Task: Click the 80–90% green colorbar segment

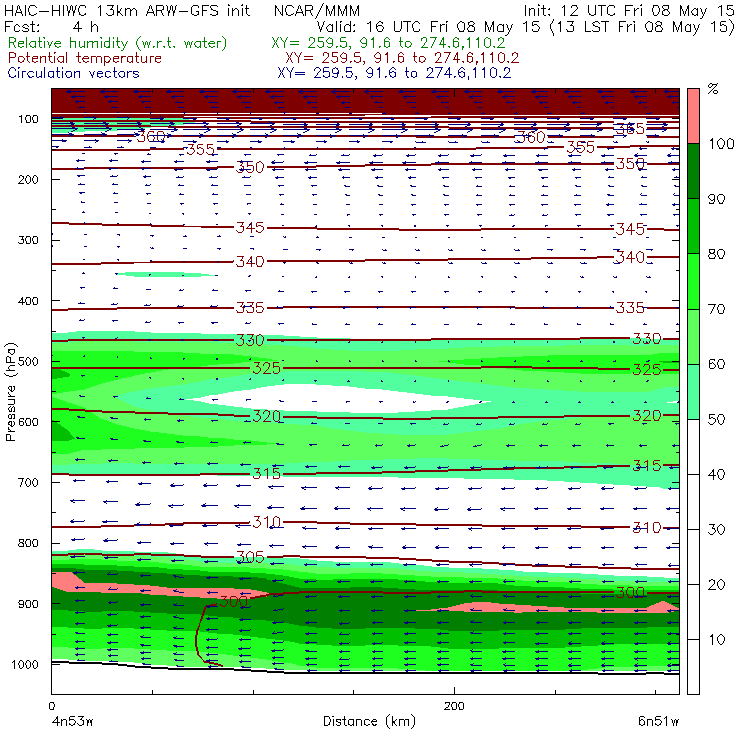Action: coord(693,226)
